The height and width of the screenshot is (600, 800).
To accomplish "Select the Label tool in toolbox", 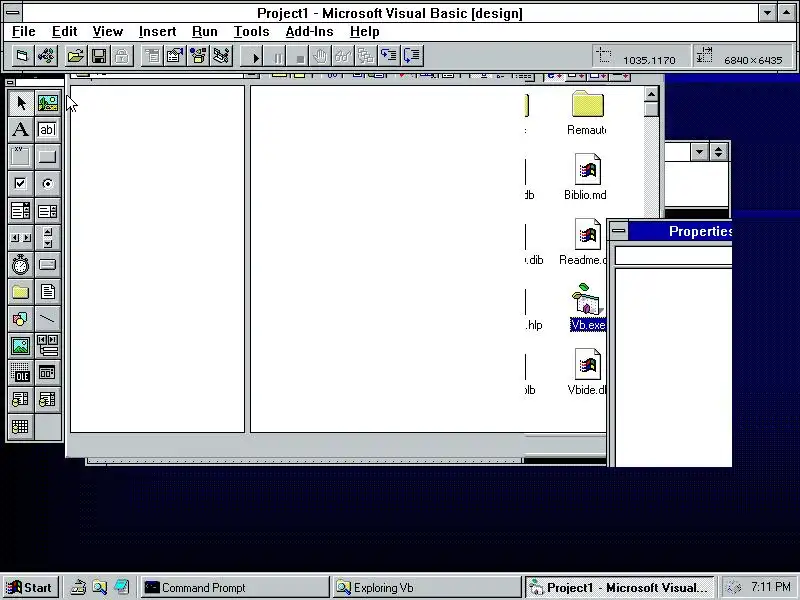I will click(21, 130).
